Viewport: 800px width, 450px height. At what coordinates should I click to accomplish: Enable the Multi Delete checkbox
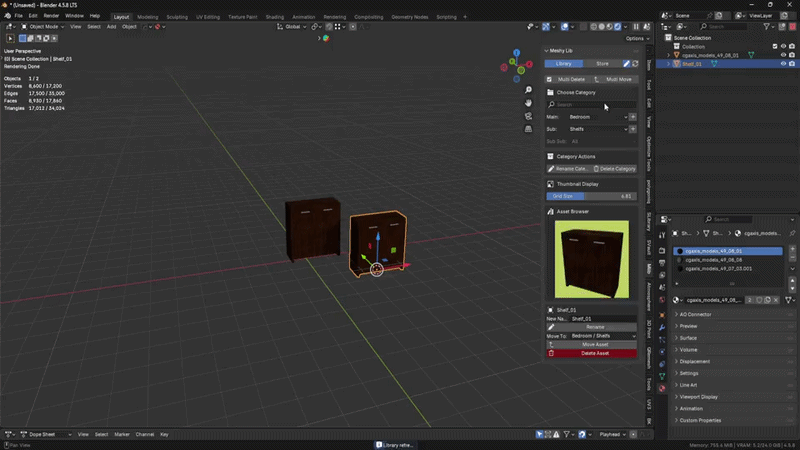click(549, 79)
